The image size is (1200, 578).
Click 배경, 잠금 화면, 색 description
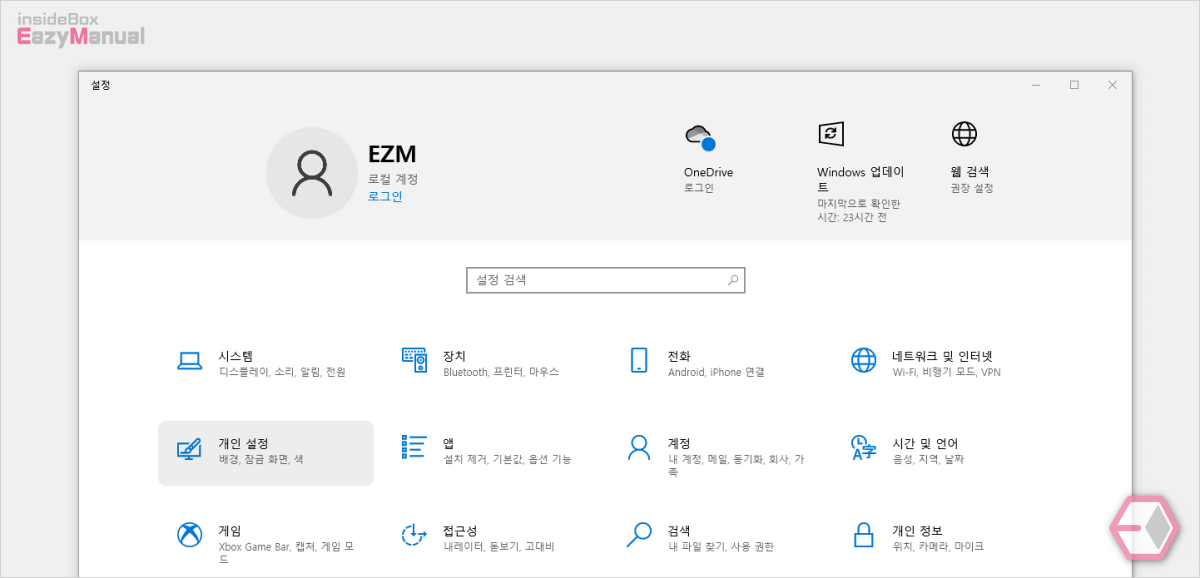point(261,459)
